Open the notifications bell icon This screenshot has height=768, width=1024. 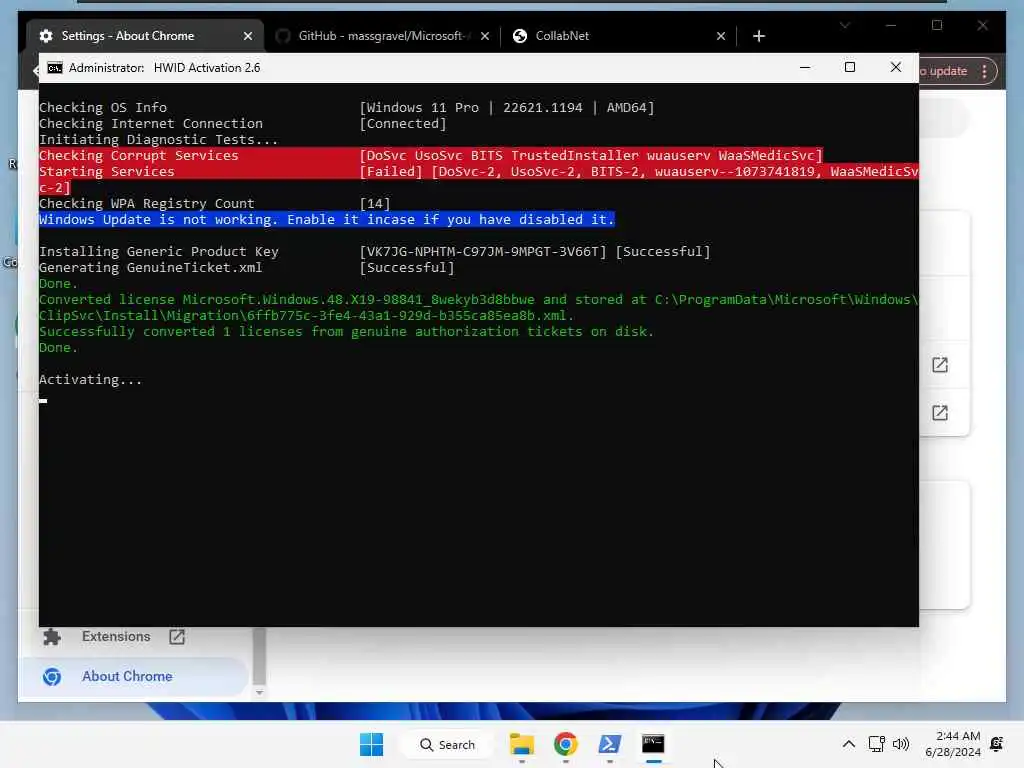997,744
